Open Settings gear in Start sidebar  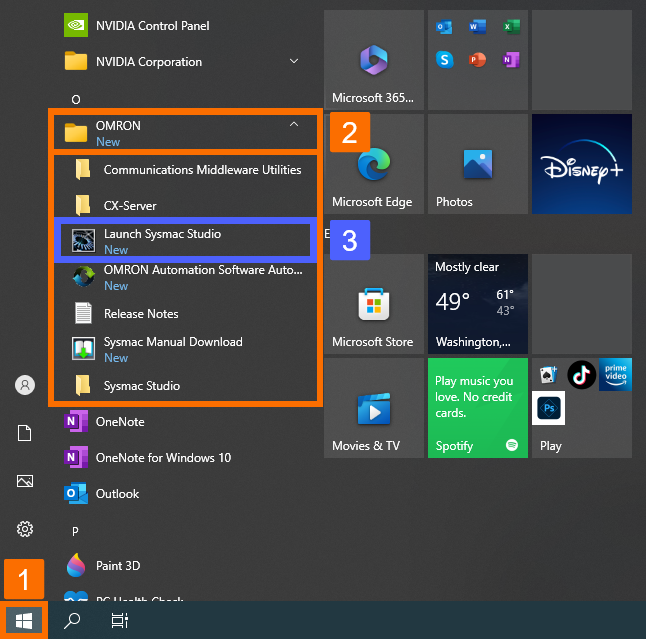tap(26, 529)
